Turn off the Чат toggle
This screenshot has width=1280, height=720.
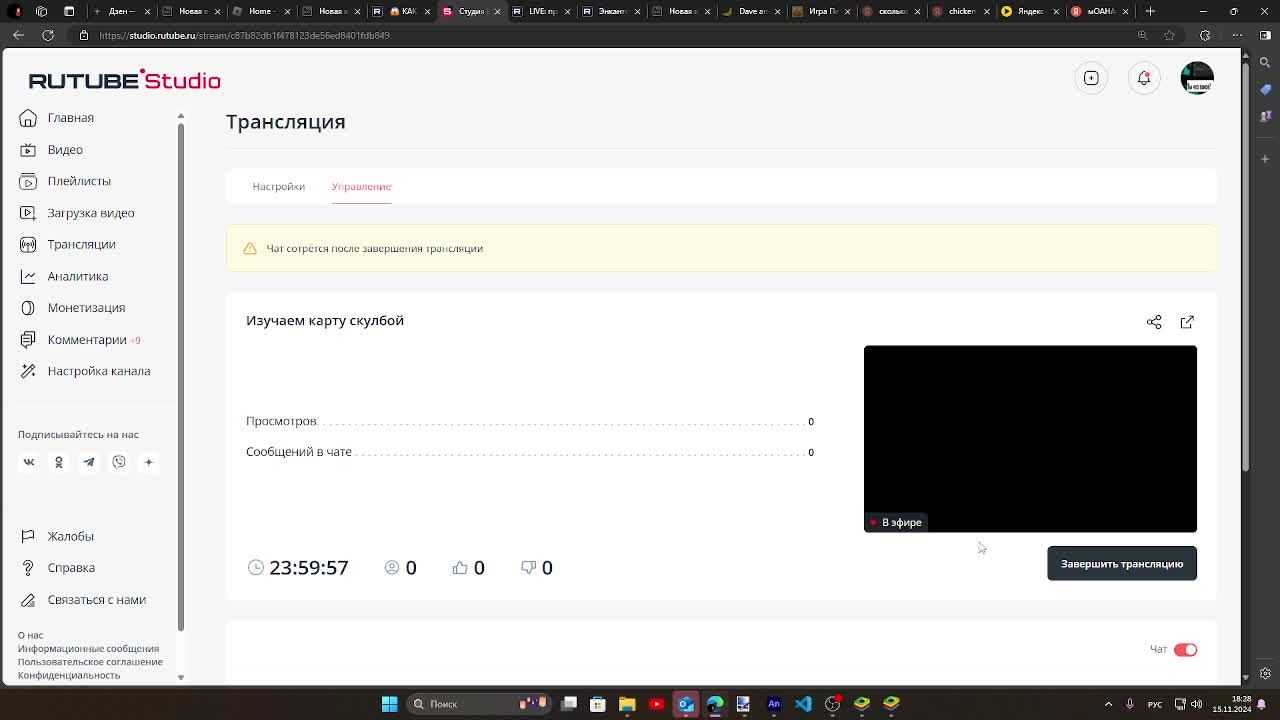(1185, 650)
